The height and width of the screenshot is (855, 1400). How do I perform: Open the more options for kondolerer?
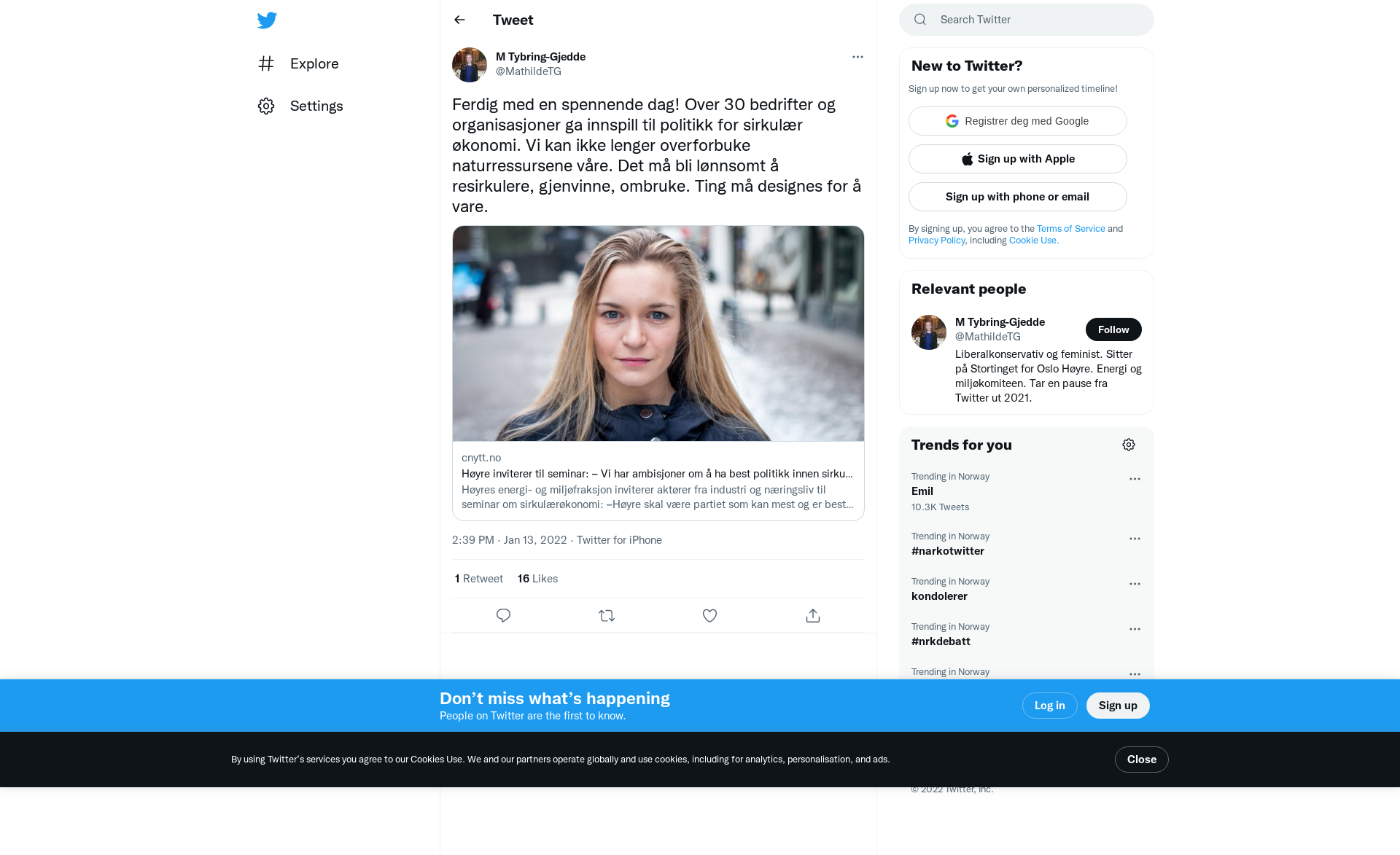[x=1135, y=584]
